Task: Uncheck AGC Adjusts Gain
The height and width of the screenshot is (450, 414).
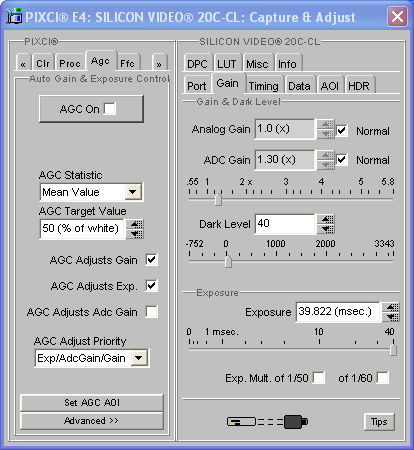Action: 151,260
